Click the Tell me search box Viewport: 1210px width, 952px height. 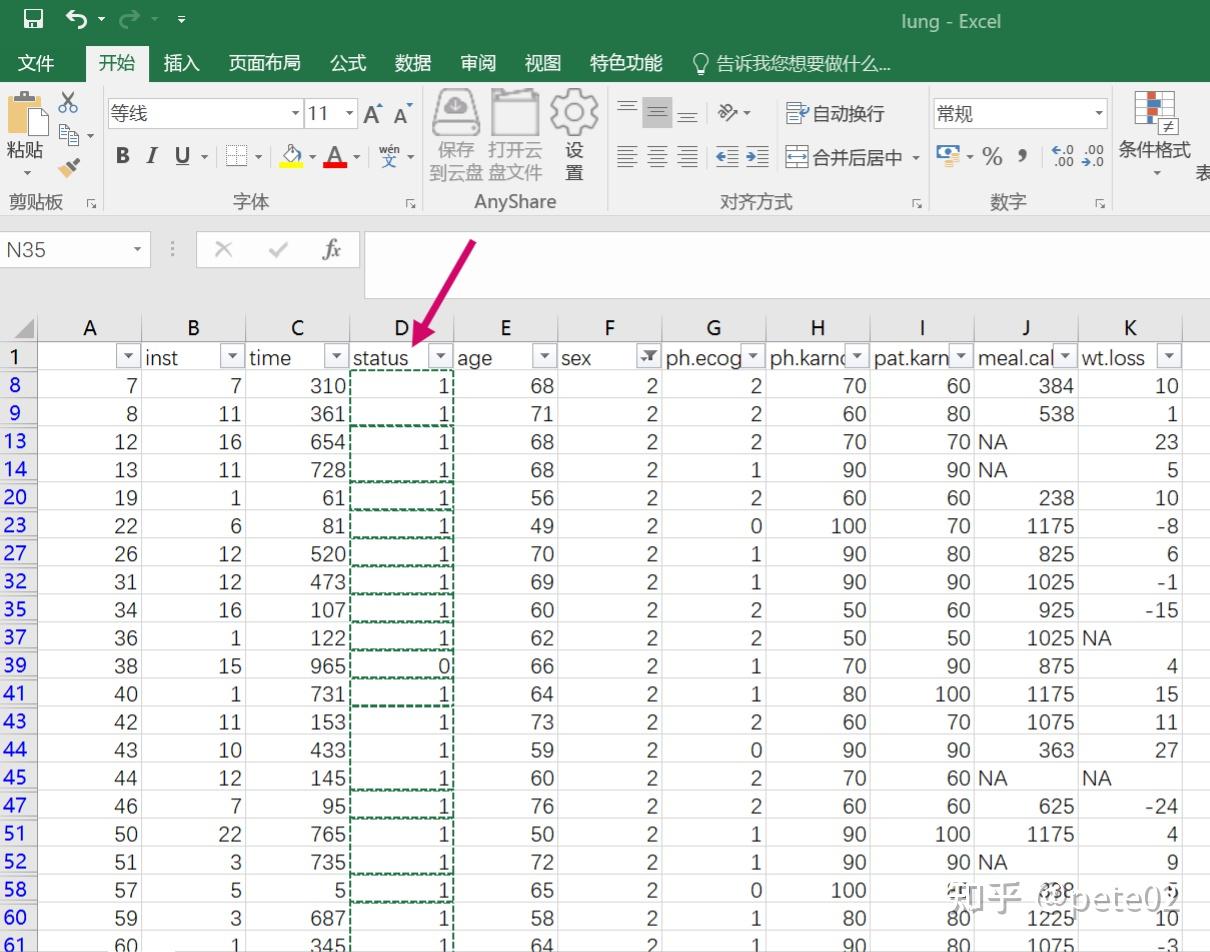(792, 63)
